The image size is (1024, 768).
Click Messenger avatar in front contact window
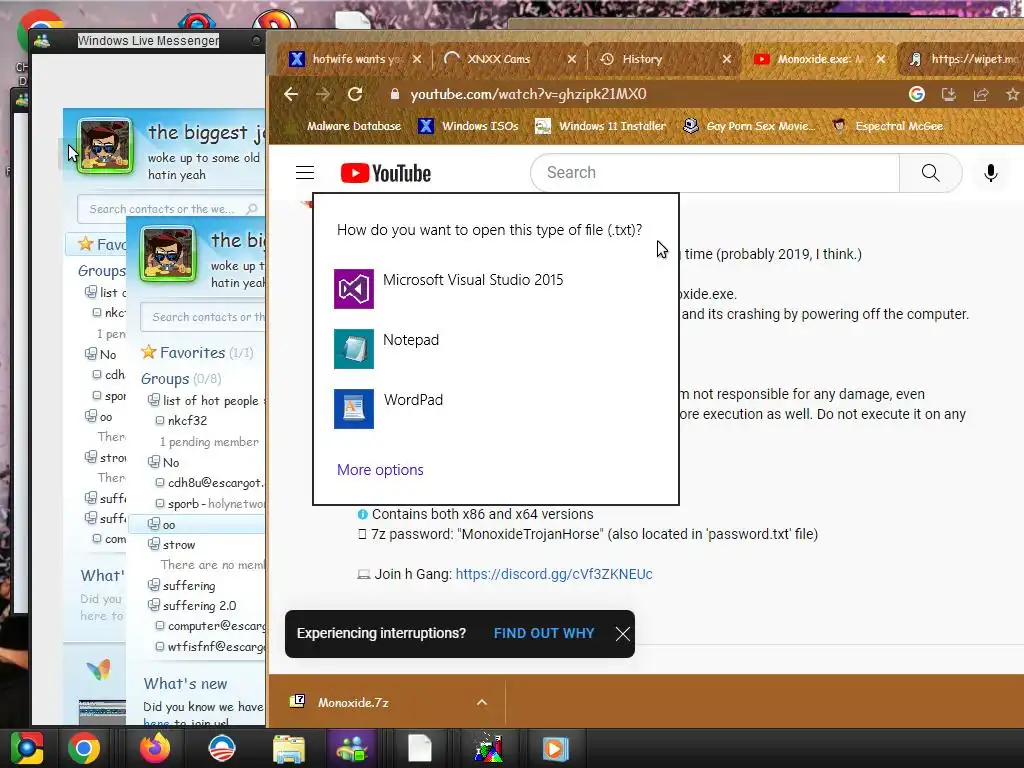167,254
